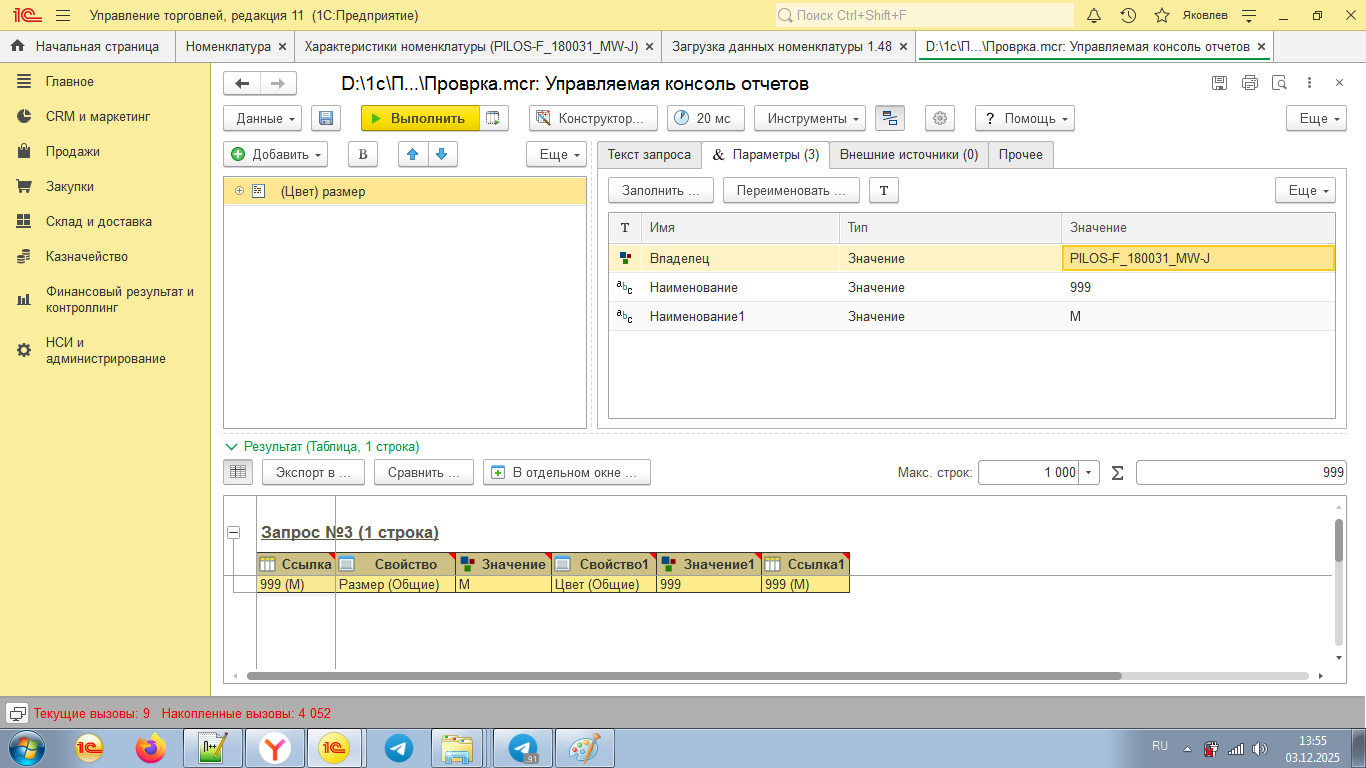Image resolution: width=1366 pixels, height=768 pixels.
Task: Switch to the Прочее tab
Action: (1021, 155)
